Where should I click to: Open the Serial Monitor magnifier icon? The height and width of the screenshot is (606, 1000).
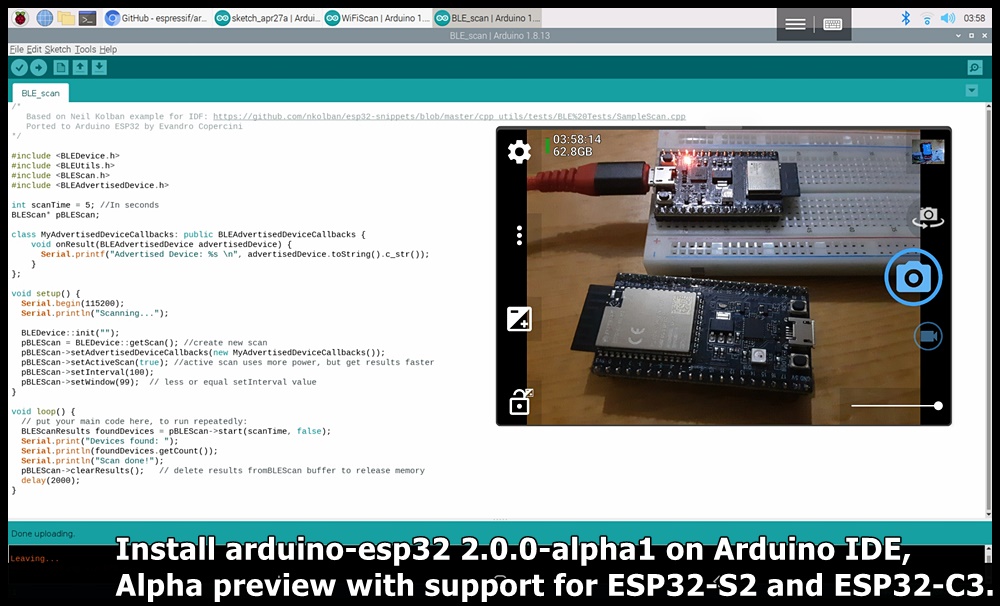(x=974, y=68)
